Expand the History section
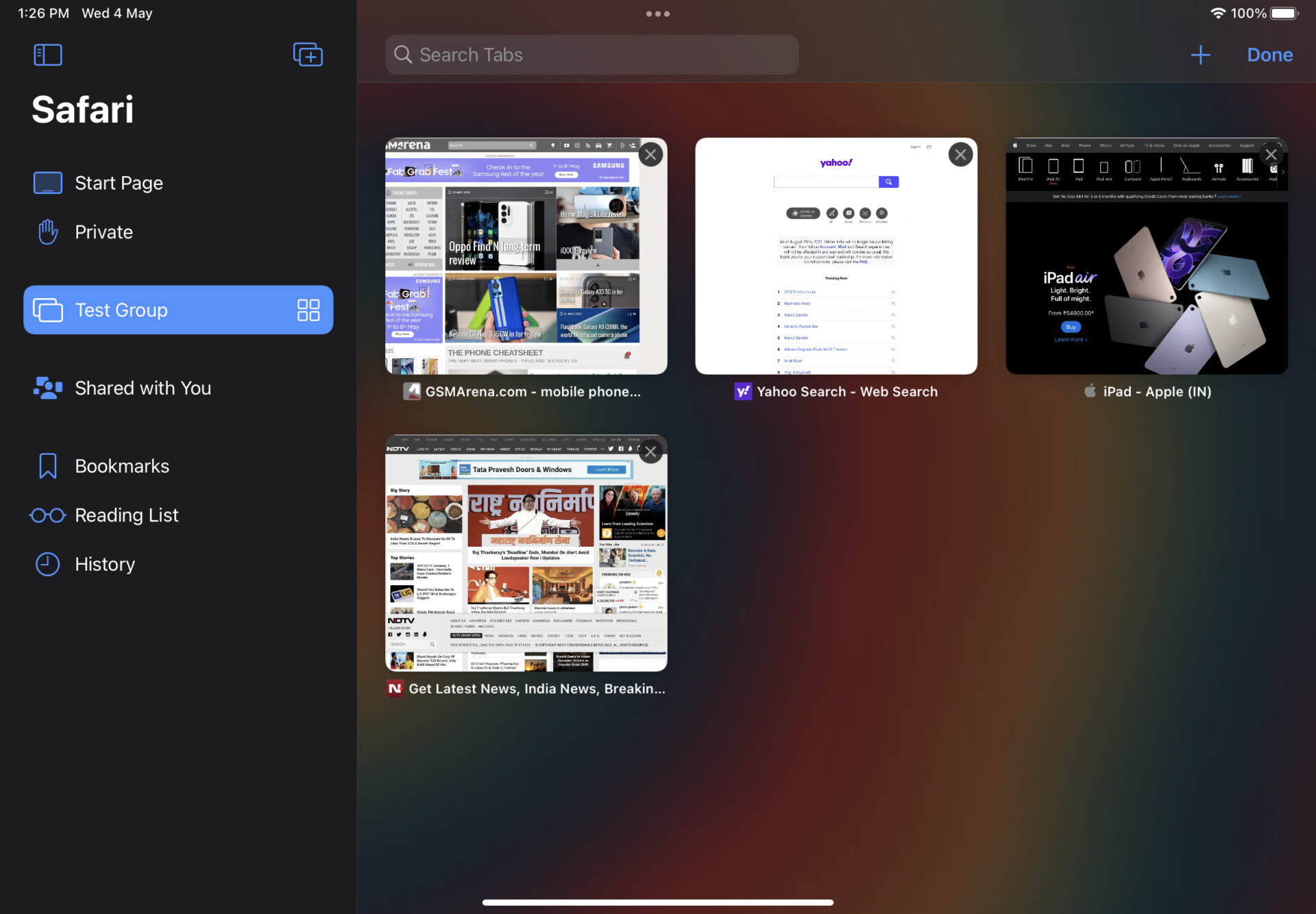The image size is (1316, 914). [x=105, y=562]
